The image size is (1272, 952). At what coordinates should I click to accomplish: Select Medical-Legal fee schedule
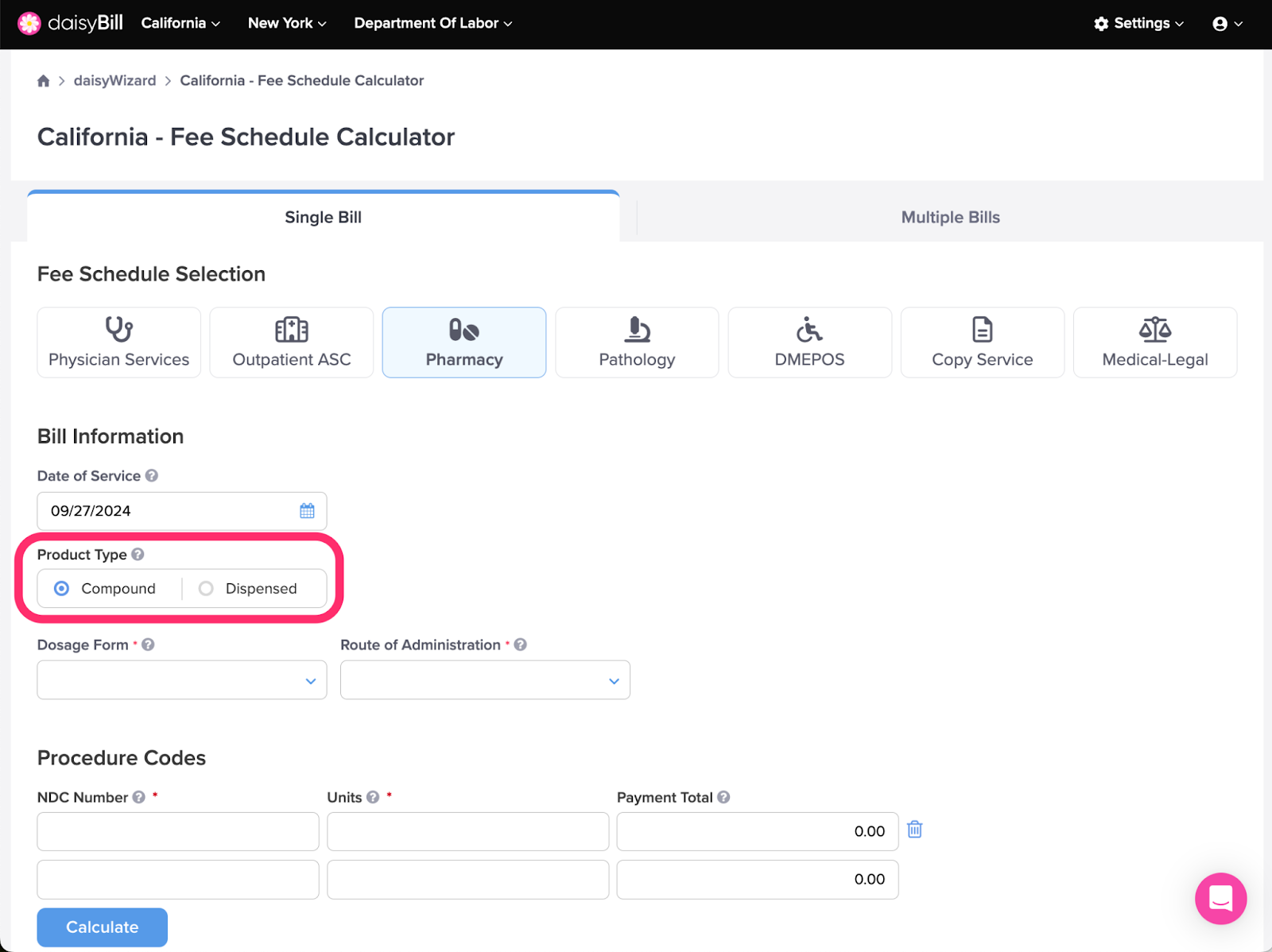click(x=1155, y=342)
